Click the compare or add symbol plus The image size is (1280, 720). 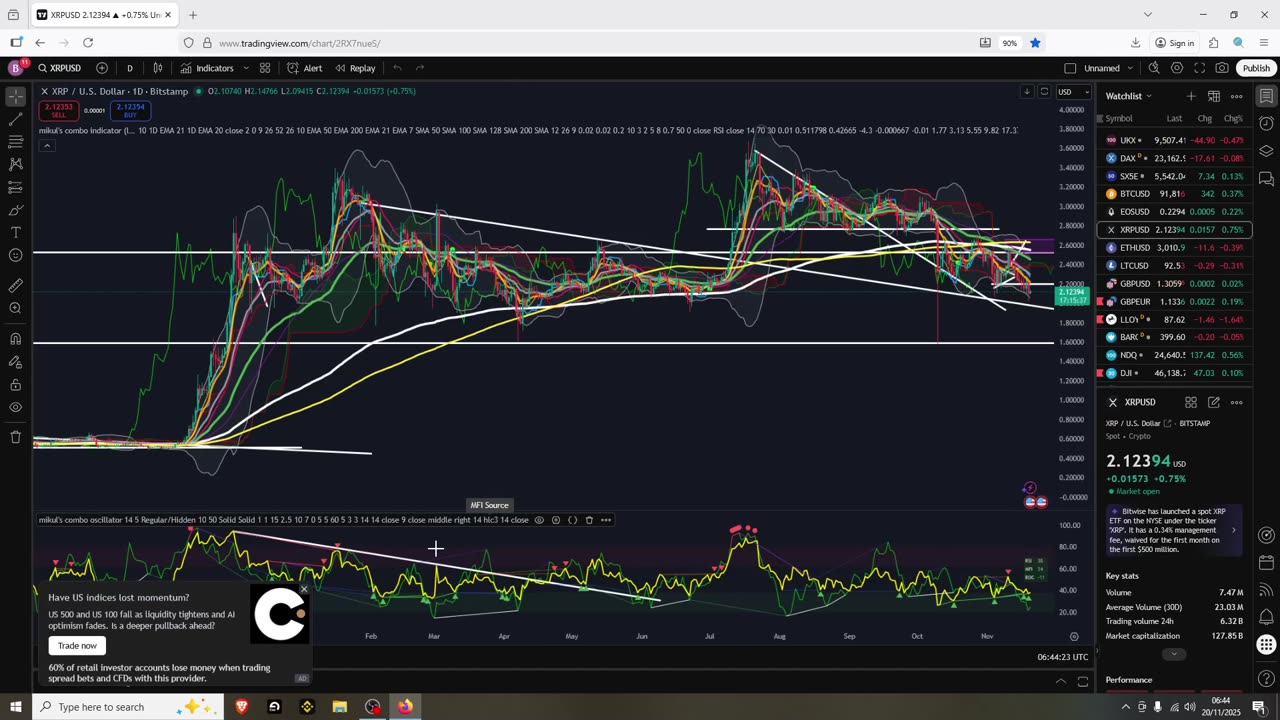[x=102, y=68]
